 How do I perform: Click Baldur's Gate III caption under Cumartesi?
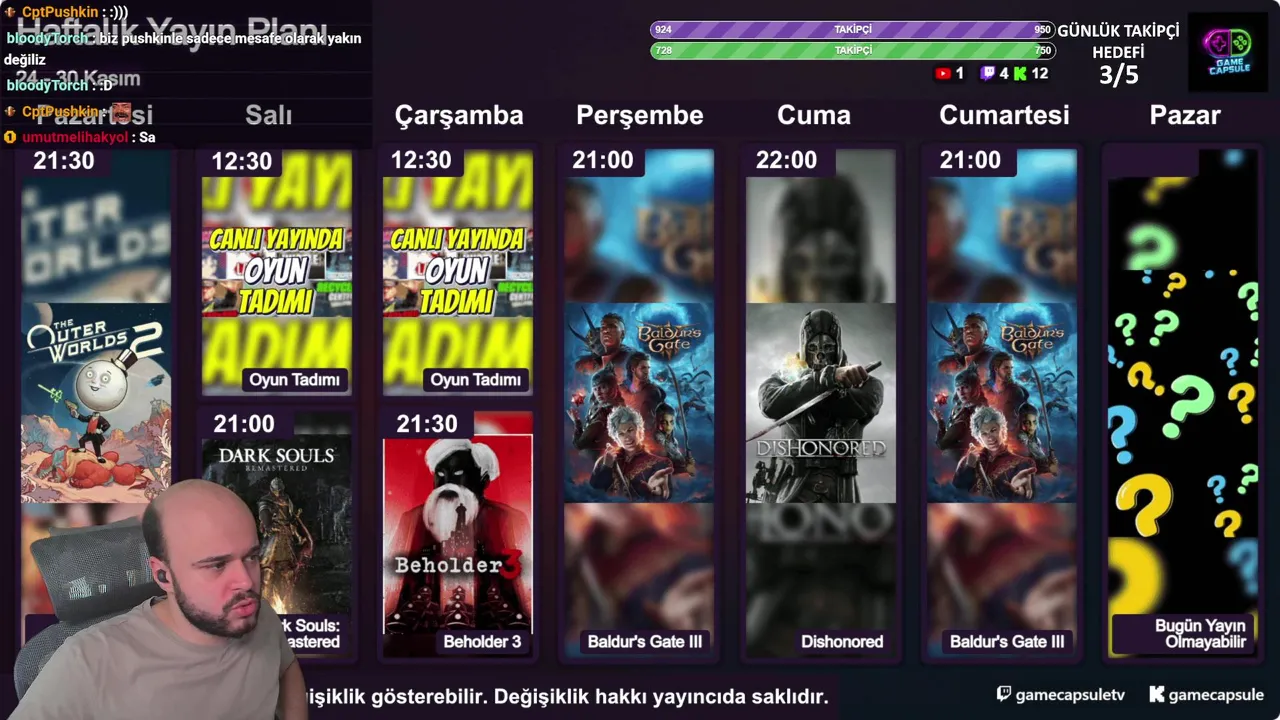(1007, 641)
